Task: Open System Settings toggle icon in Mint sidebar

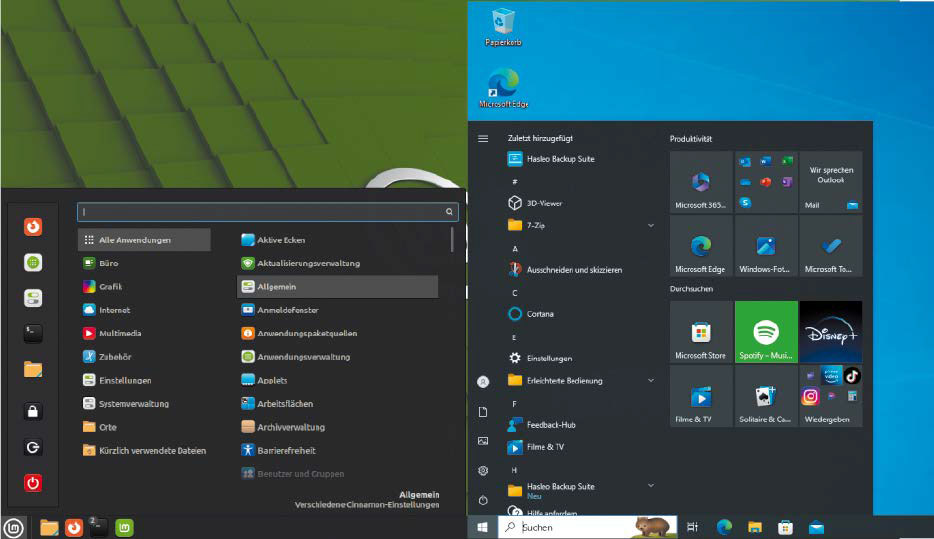Action: (33, 298)
